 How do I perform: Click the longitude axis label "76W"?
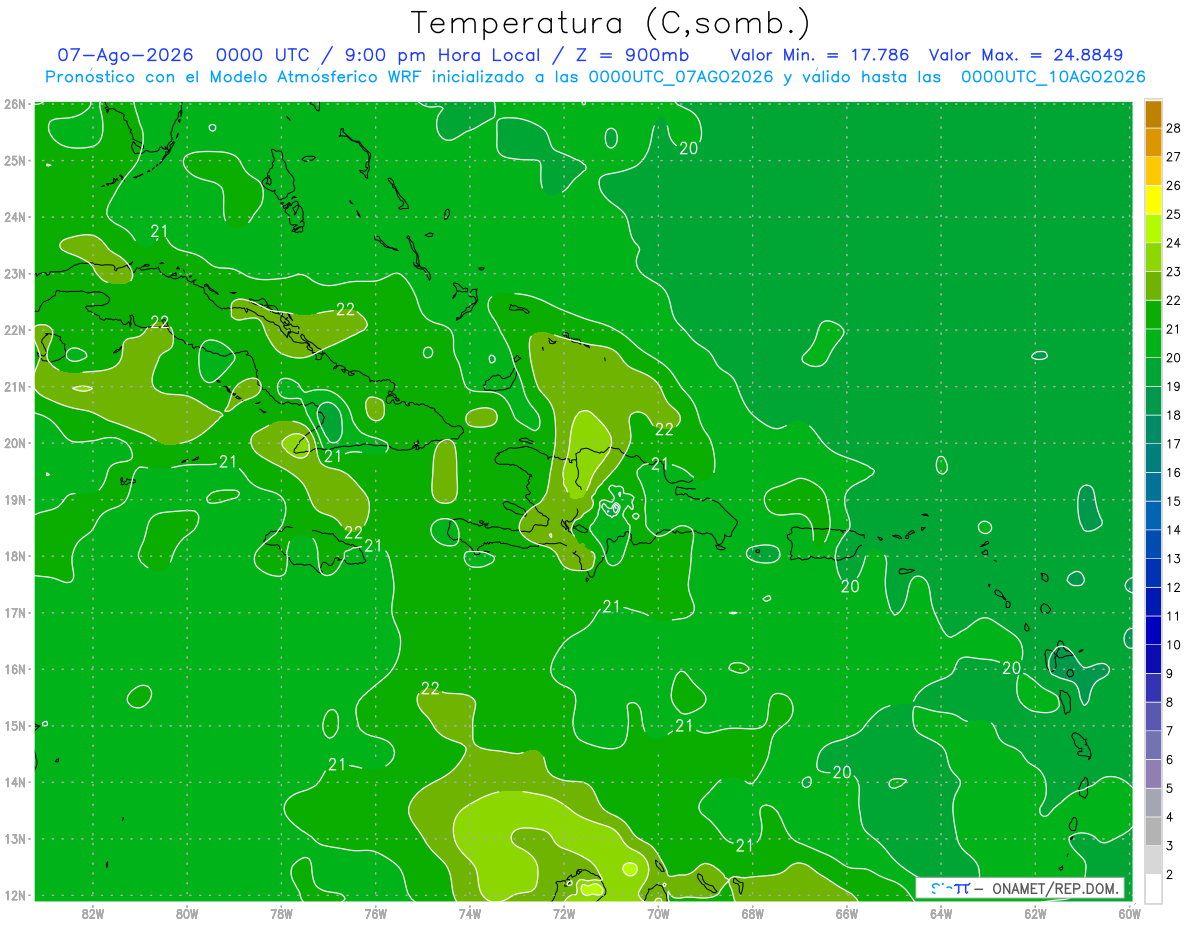375,913
